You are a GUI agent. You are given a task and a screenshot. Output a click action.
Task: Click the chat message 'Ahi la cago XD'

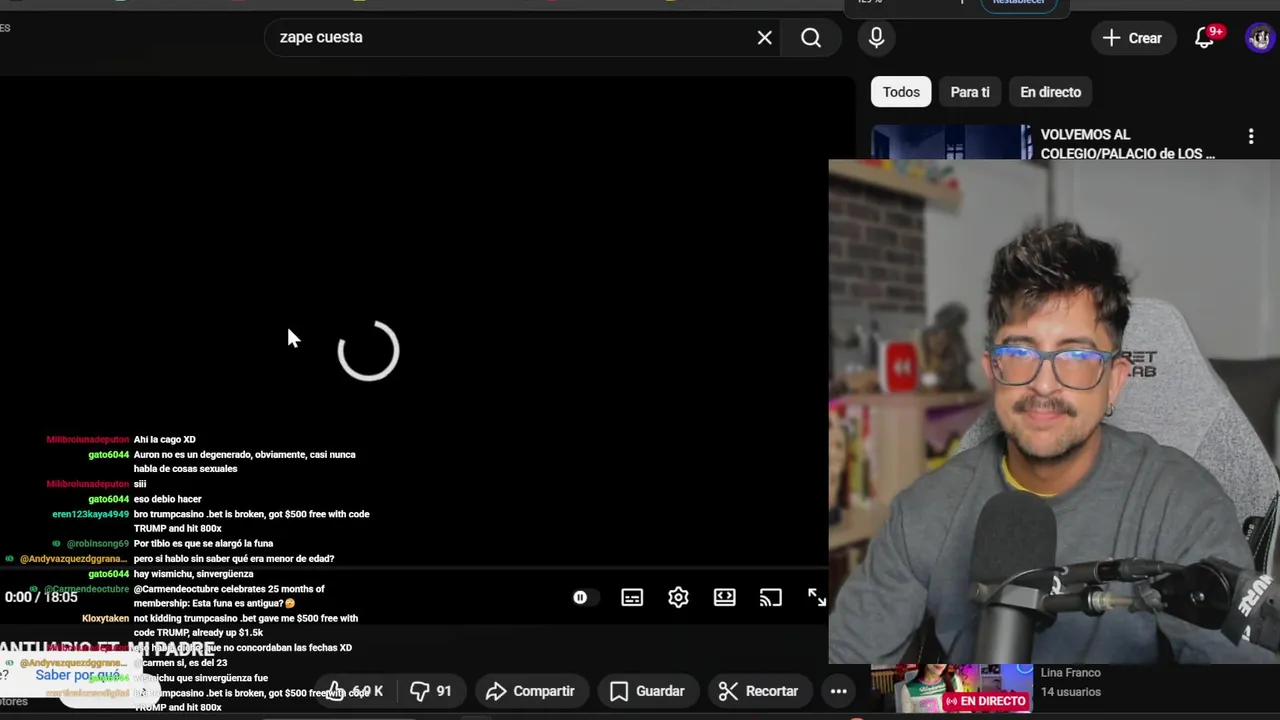[x=165, y=440]
